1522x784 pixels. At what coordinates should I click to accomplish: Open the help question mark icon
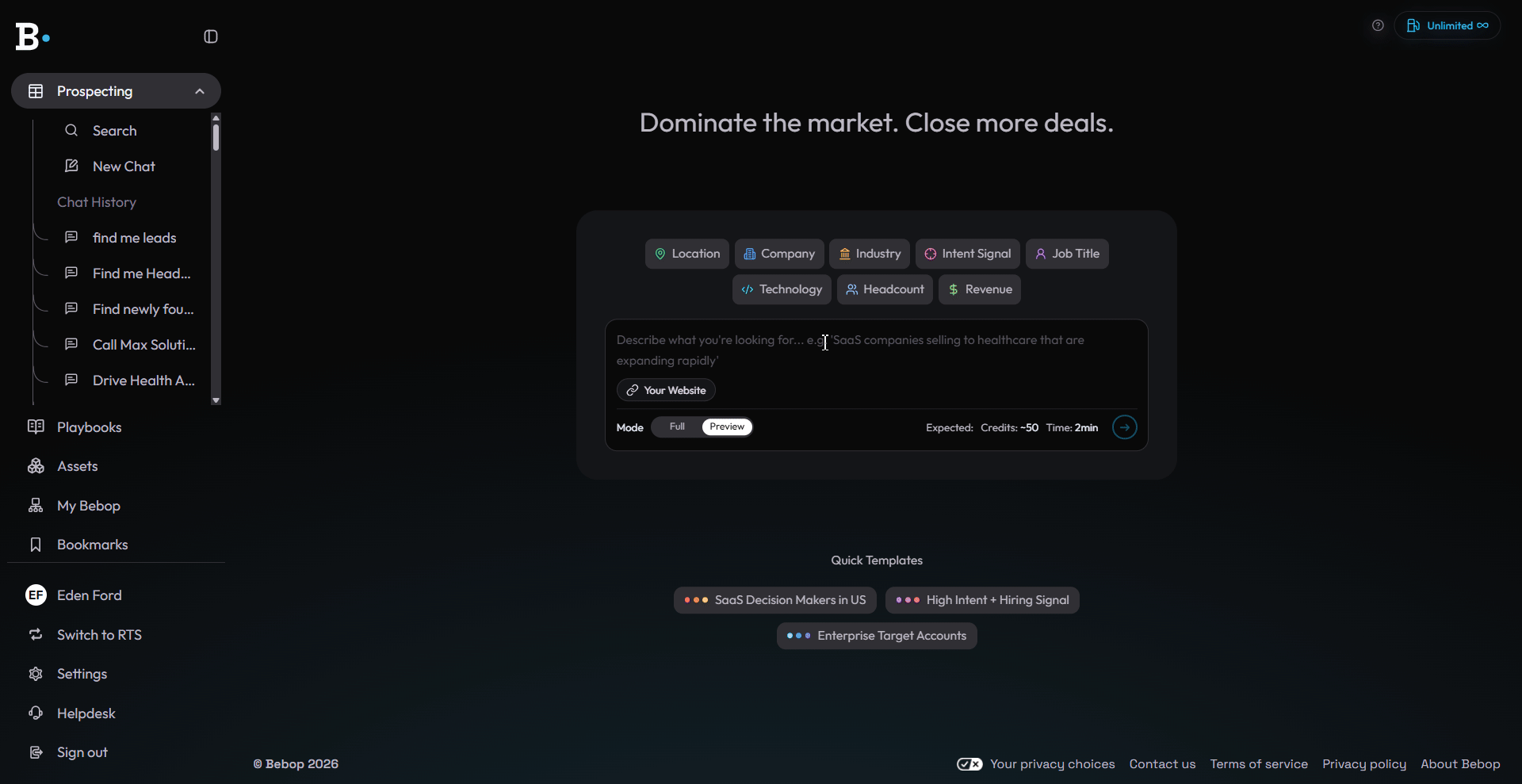[x=1378, y=25]
